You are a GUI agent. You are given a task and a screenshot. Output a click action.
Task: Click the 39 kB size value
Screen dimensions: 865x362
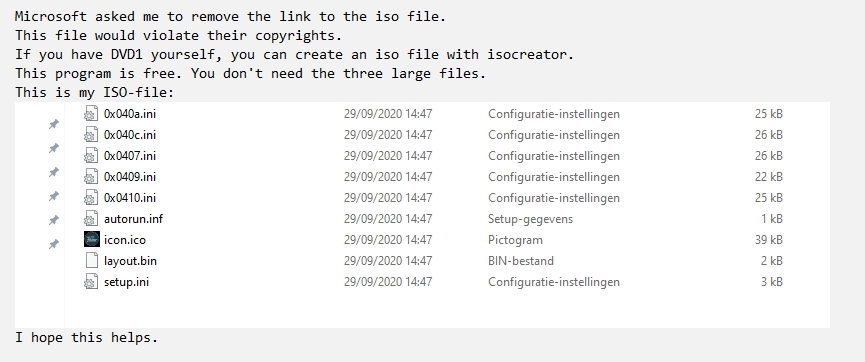coord(768,240)
